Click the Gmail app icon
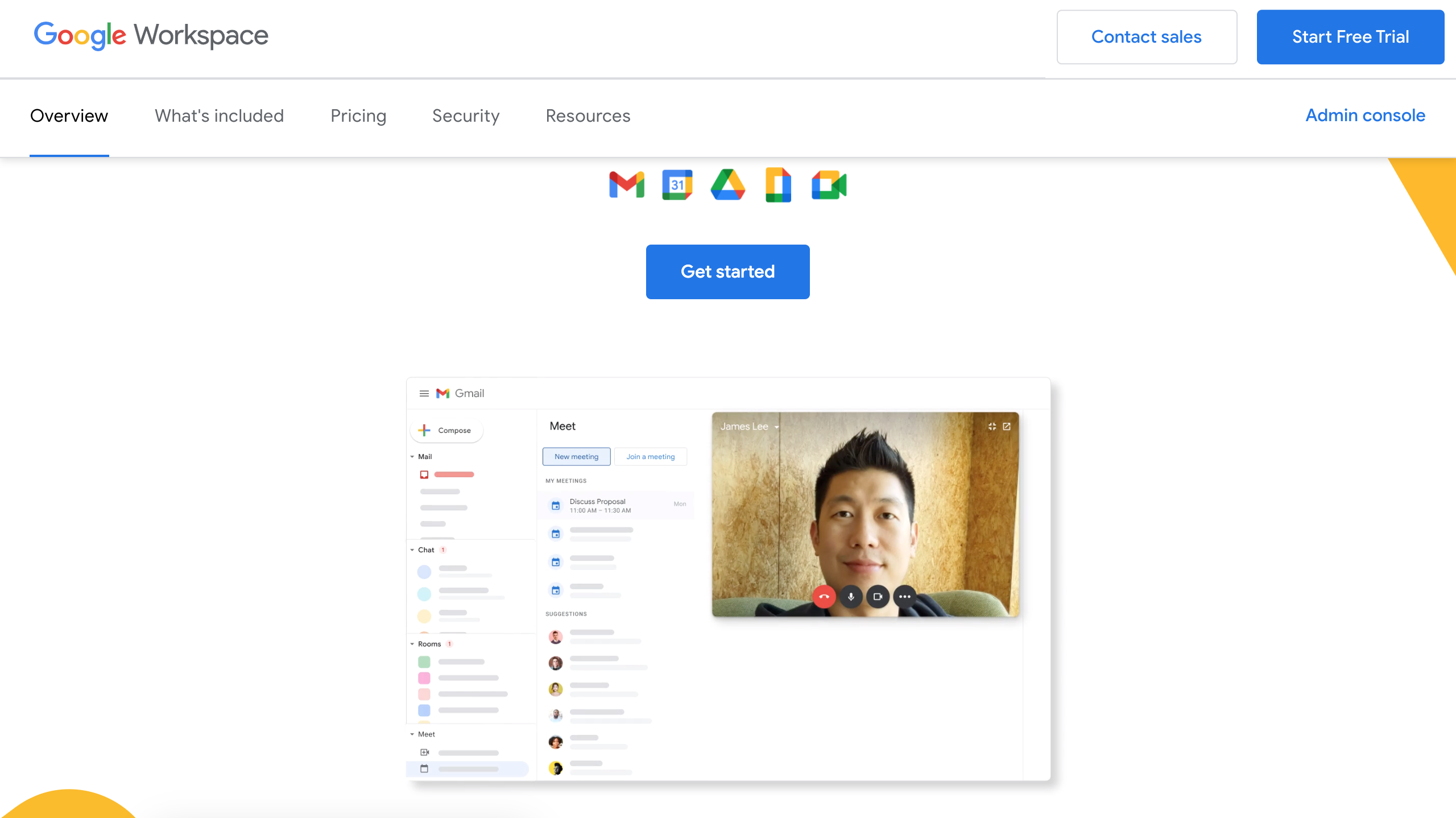The height and width of the screenshot is (818, 1456). (x=627, y=185)
